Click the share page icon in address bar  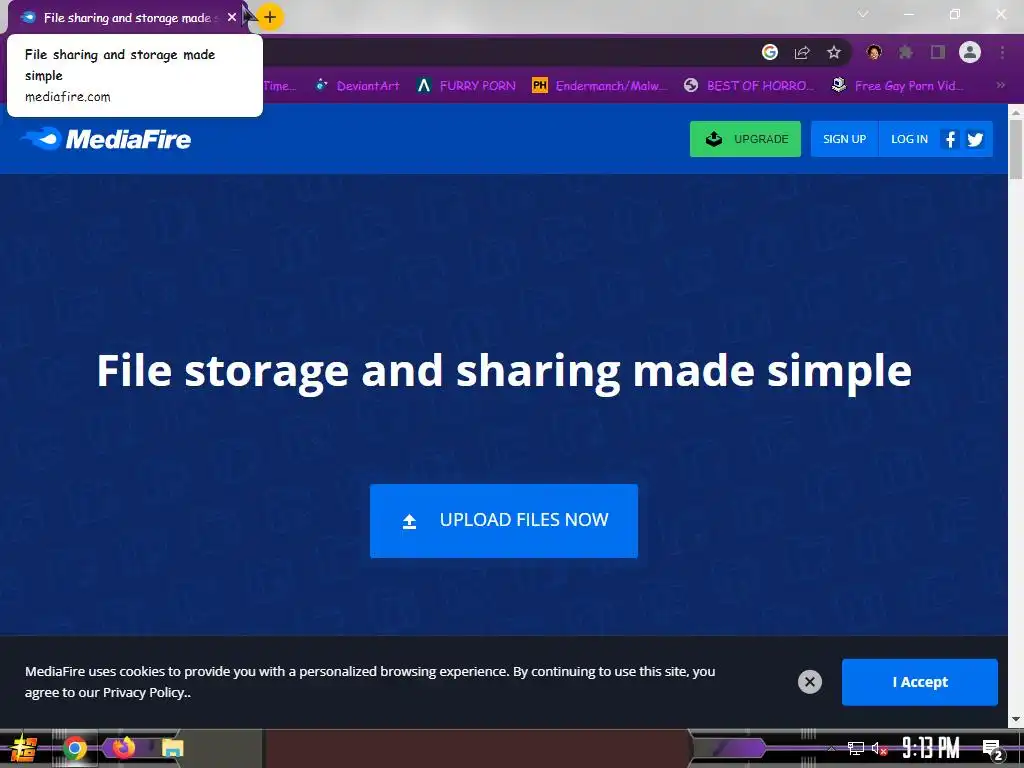point(802,52)
